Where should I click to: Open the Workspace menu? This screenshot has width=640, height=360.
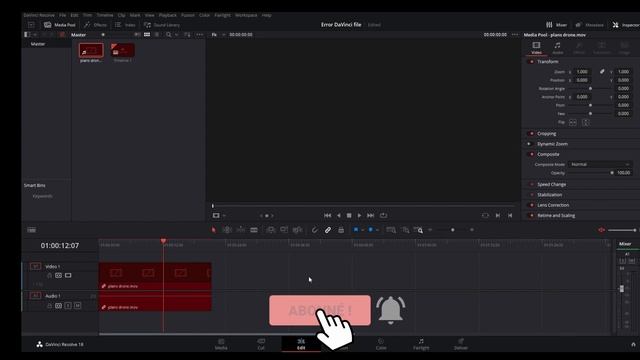point(246,15)
